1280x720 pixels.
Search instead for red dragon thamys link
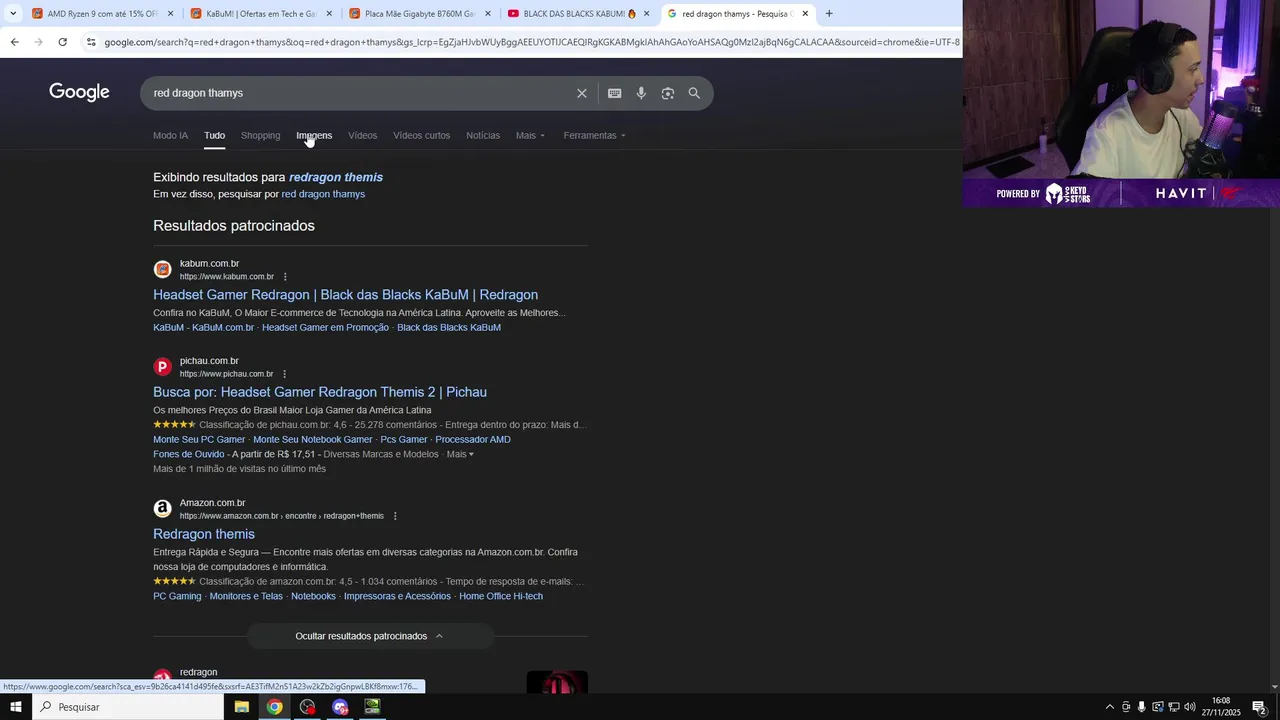(x=323, y=194)
